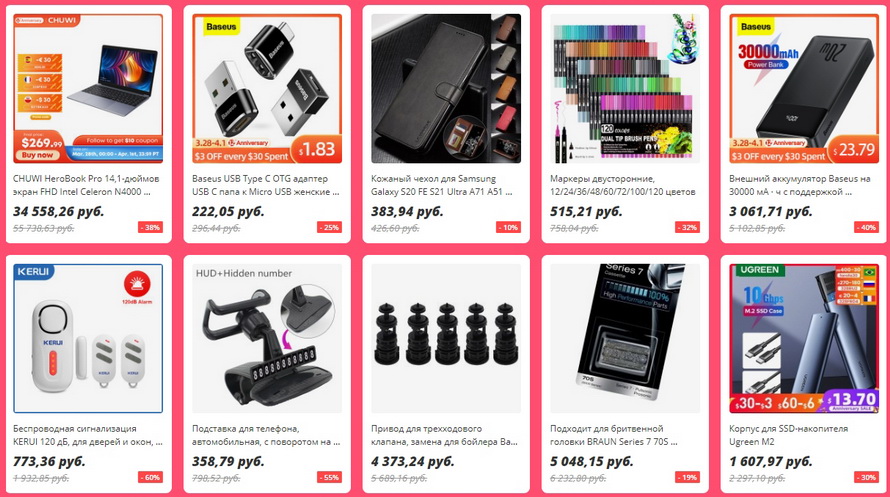Viewport: 890px width, 497px height.
Task: Open the Baseus 30000mAh power bank image
Action: pos(804,89)
